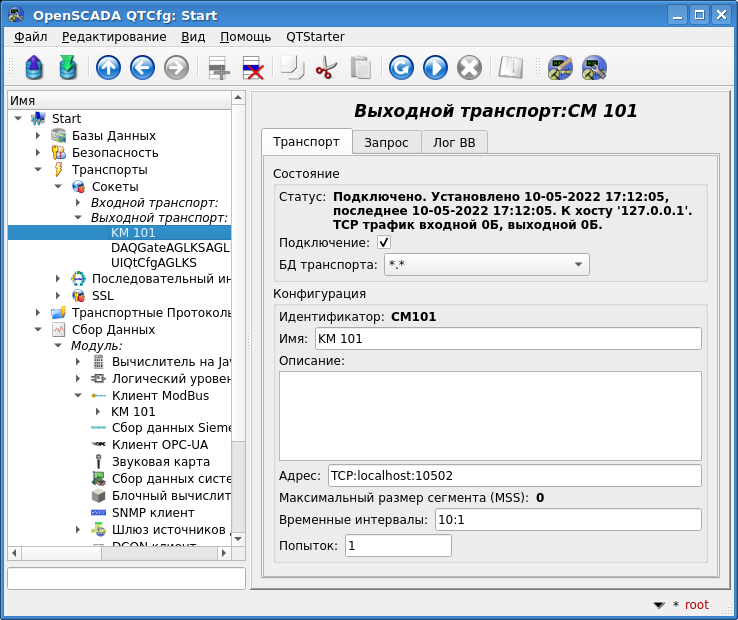The height and width of the screenshot is (620, 738).
Task: Click the OpenSCADA window title icon
Action: [16, 15]
